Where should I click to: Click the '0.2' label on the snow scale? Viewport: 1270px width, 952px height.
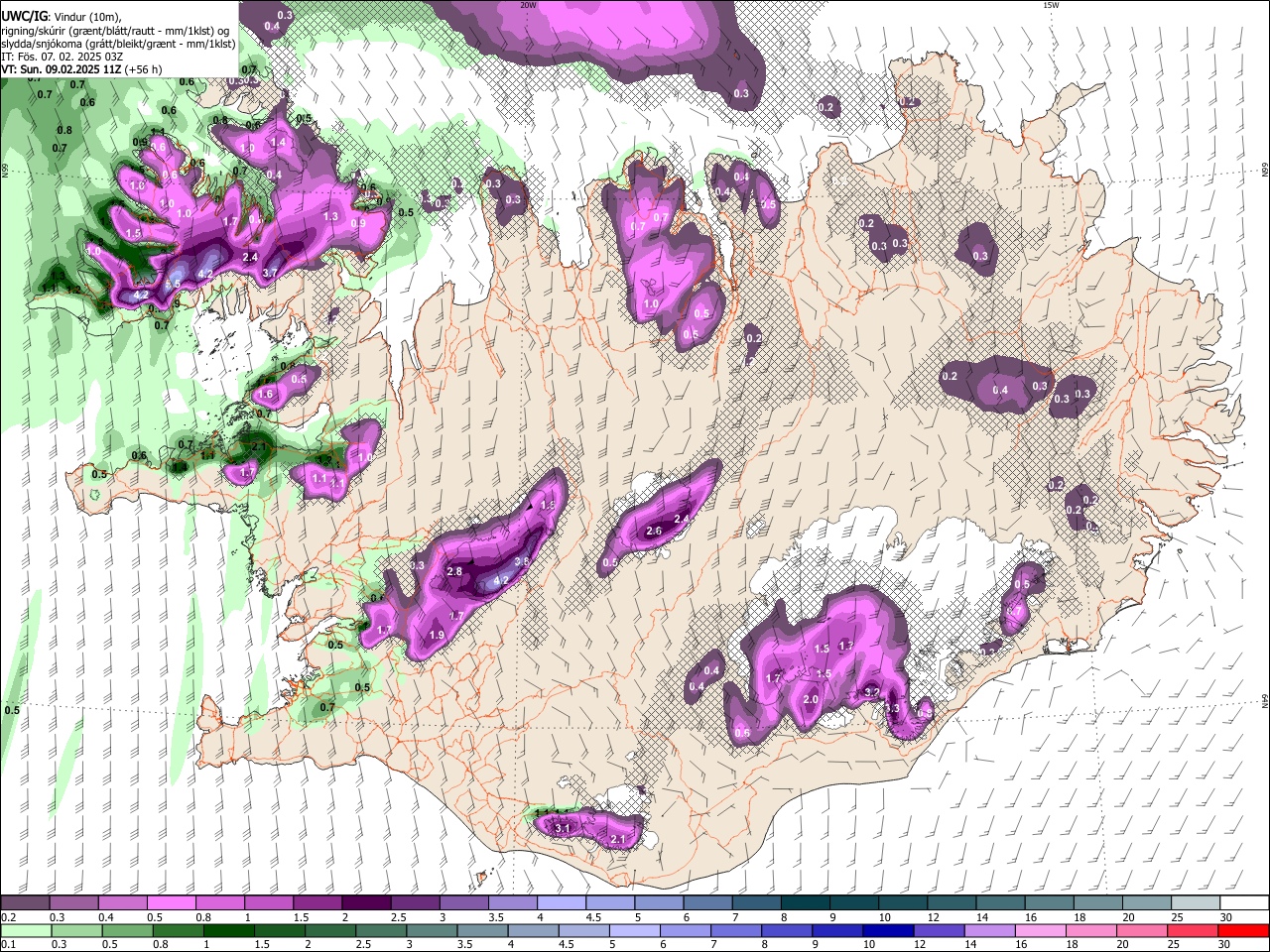9,917
